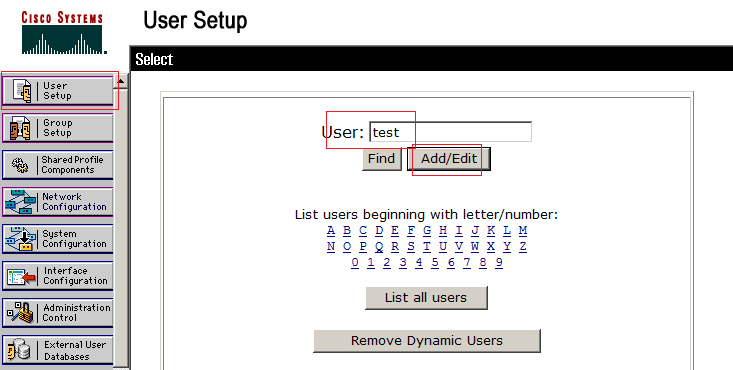List users beginning with number 2
This screenshot has width=733, height=370.
tap(387, 262)
